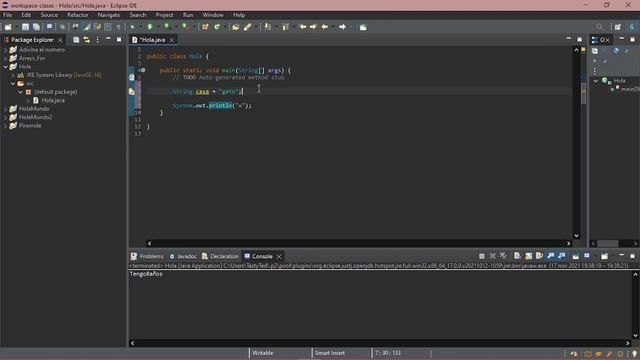Image resolution: width=640 pixels, height=360 pixels.
Task: Toggle Show Console on standard output
Action: pos(551,256)
